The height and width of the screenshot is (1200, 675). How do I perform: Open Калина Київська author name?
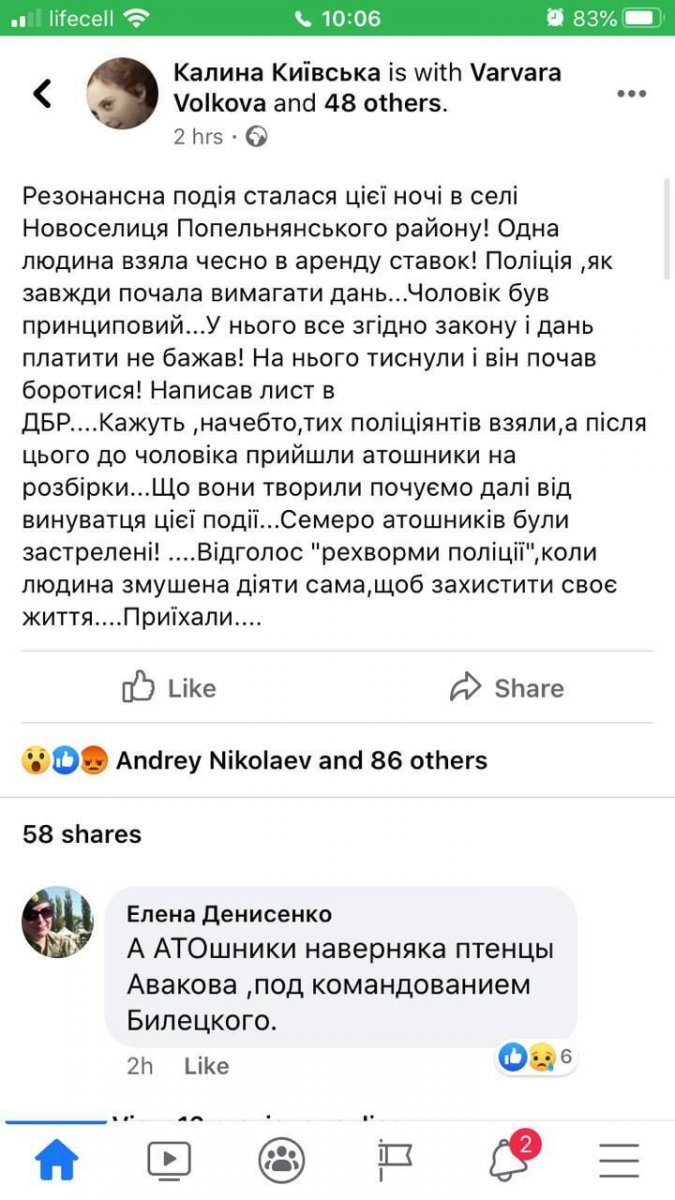[x=278, y=73]
